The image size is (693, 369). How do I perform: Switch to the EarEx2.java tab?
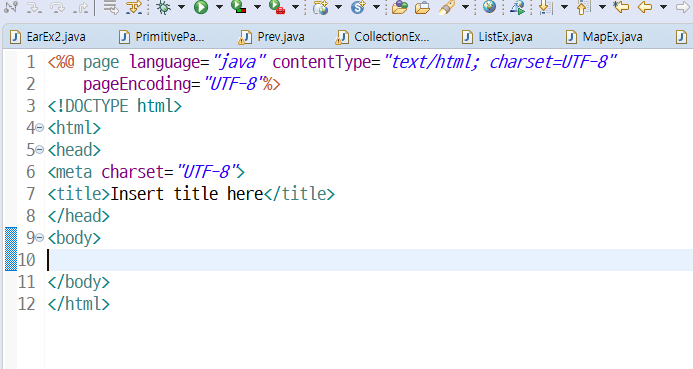click(x=48, y=37)
